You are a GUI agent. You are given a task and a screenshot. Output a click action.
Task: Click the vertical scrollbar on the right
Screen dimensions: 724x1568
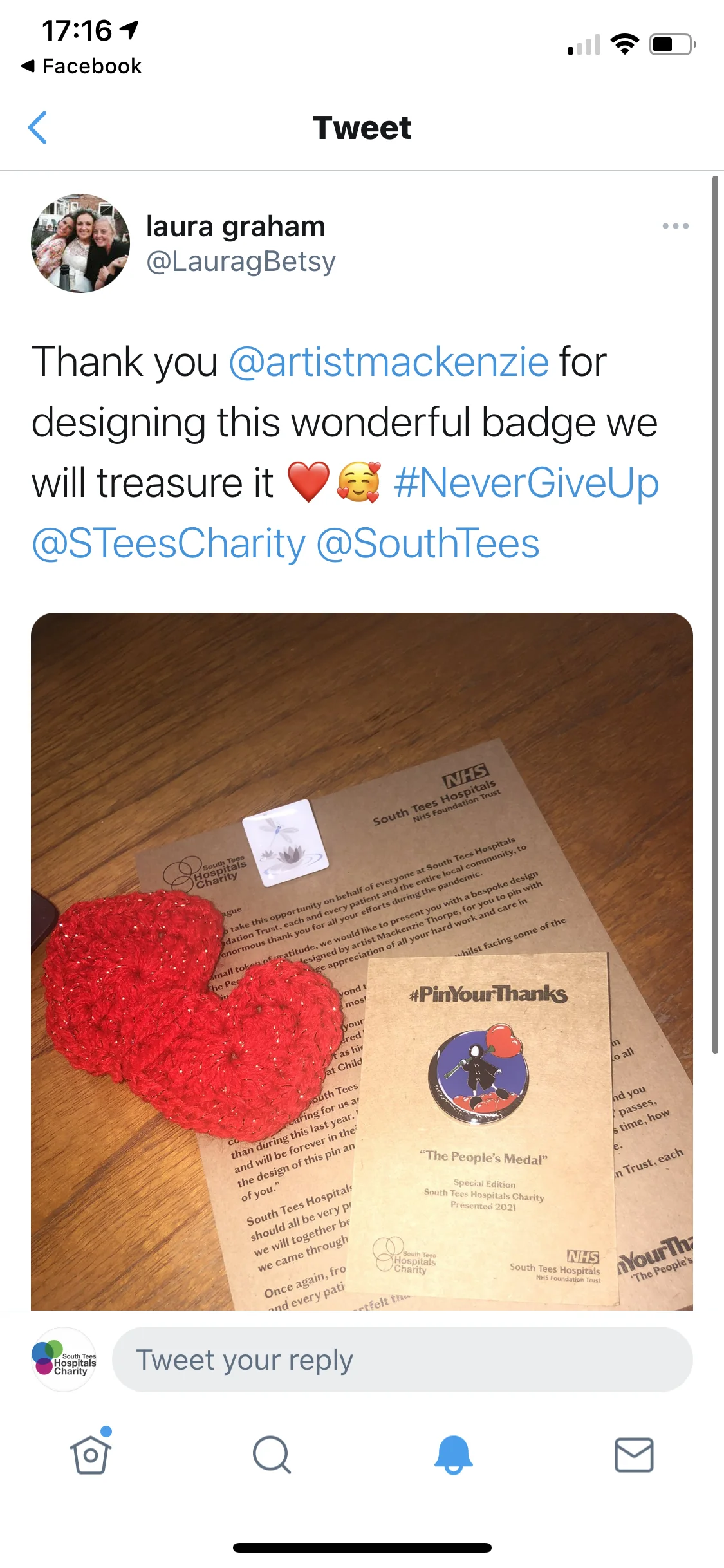click(715, 615)
